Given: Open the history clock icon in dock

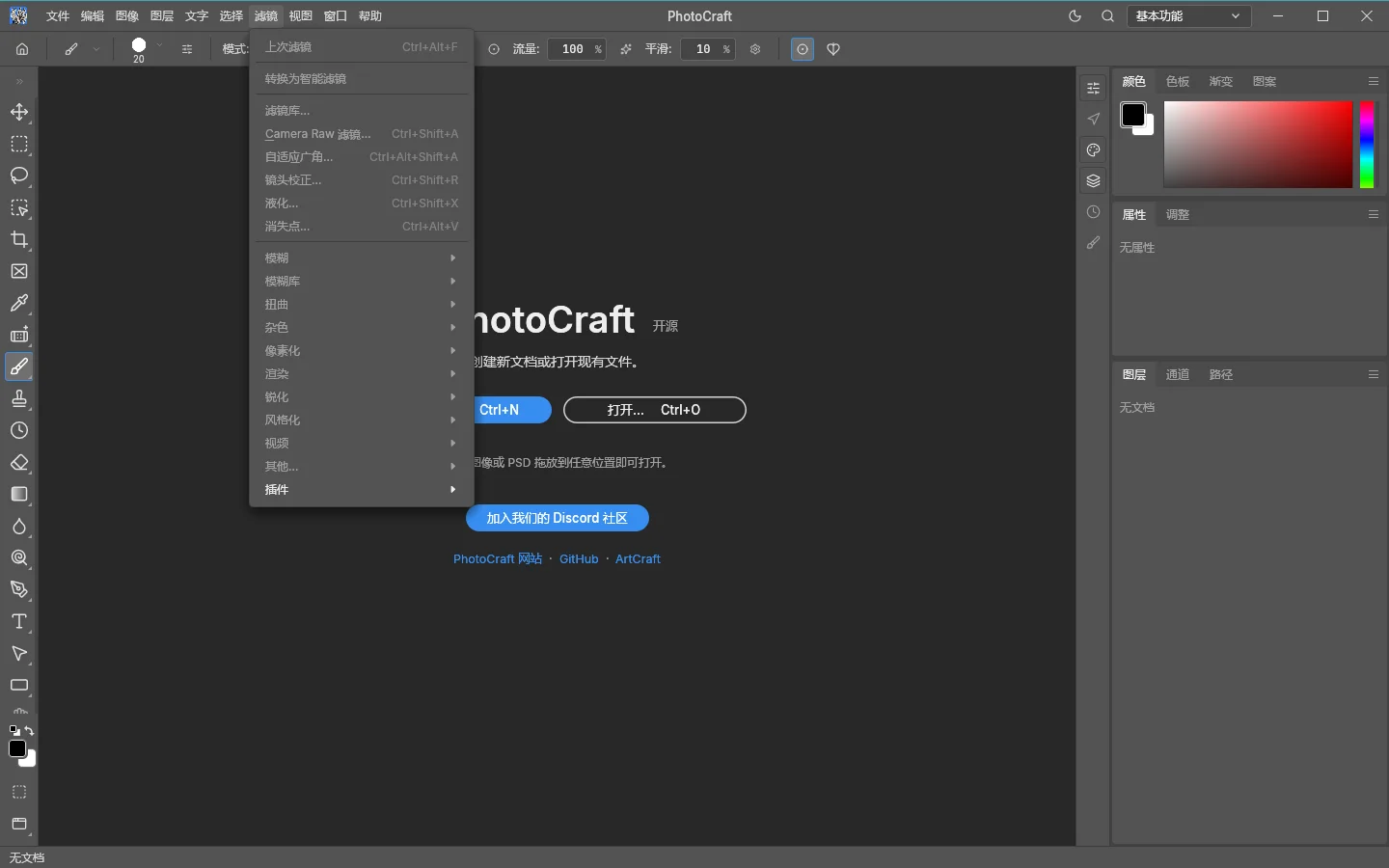Looking at the screenshot, I should click(1093, 212).
